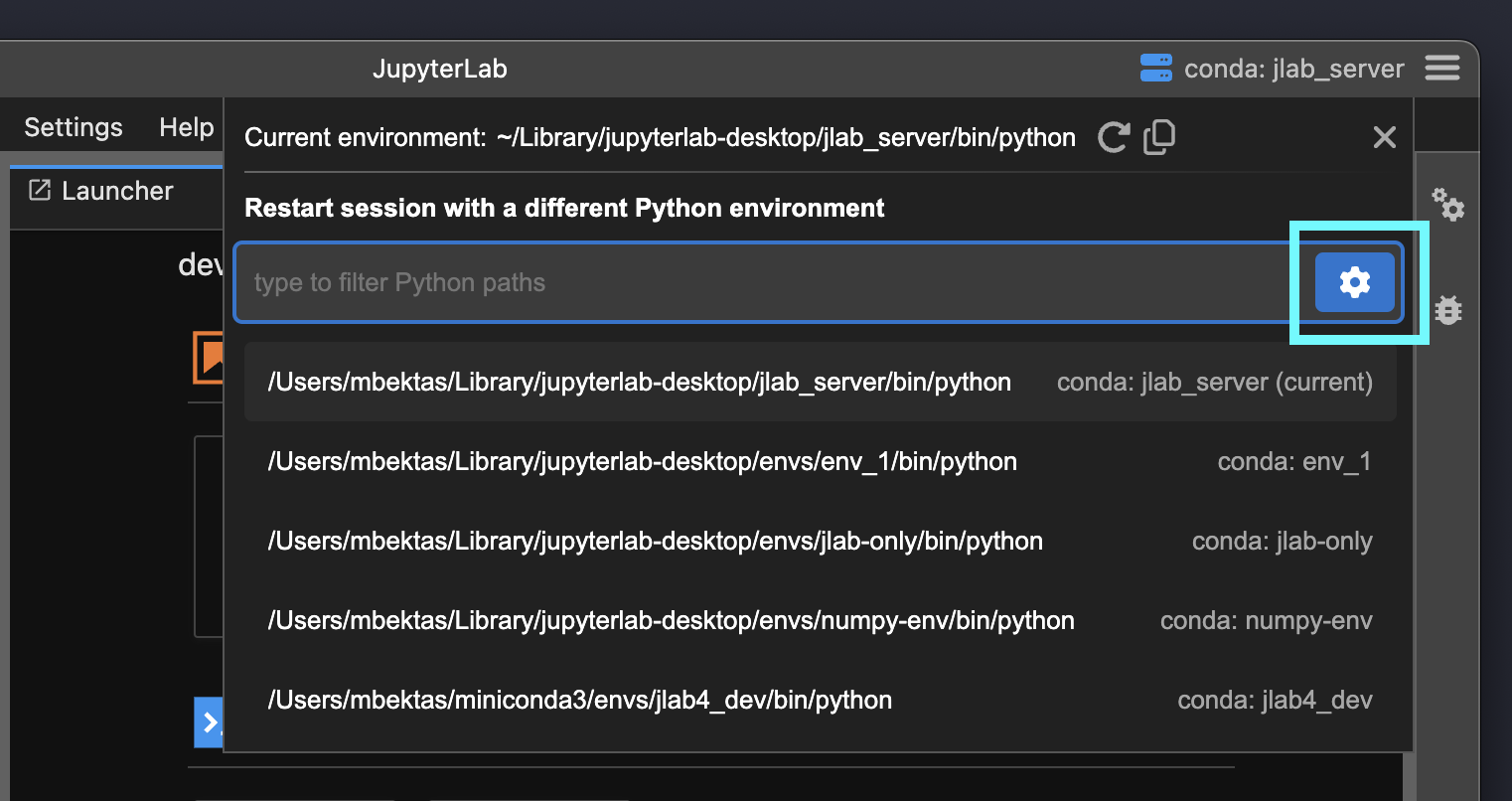Screen dimensions: 1512x801
Task: Click the 'conda: jlab_server (current)' label
Action: 1215,382
